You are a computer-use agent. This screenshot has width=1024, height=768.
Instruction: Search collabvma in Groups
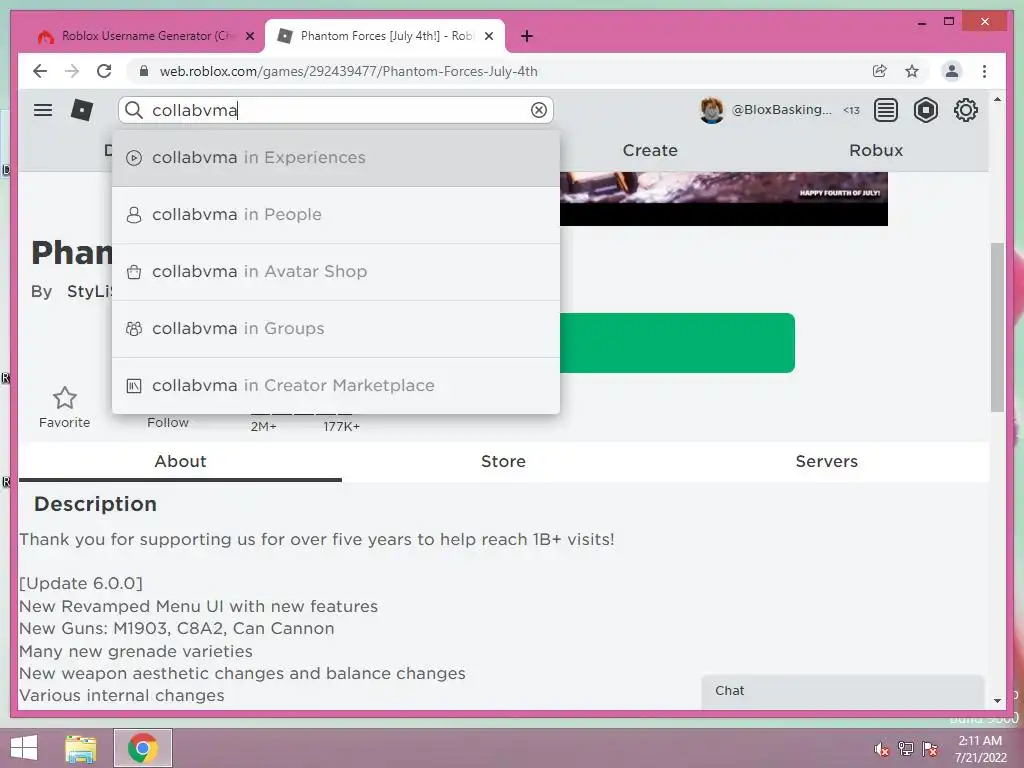pyautogui.click(x=336, y=328)
